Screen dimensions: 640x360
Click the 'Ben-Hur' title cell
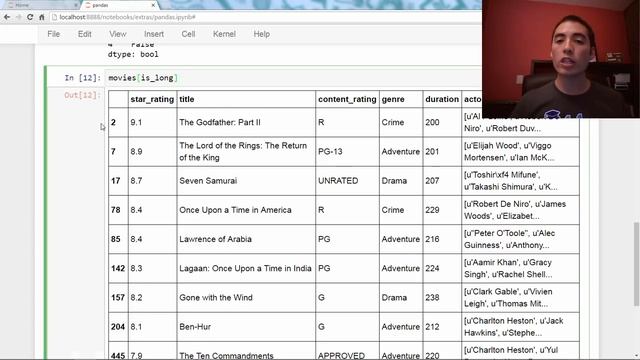coord(246,327)
